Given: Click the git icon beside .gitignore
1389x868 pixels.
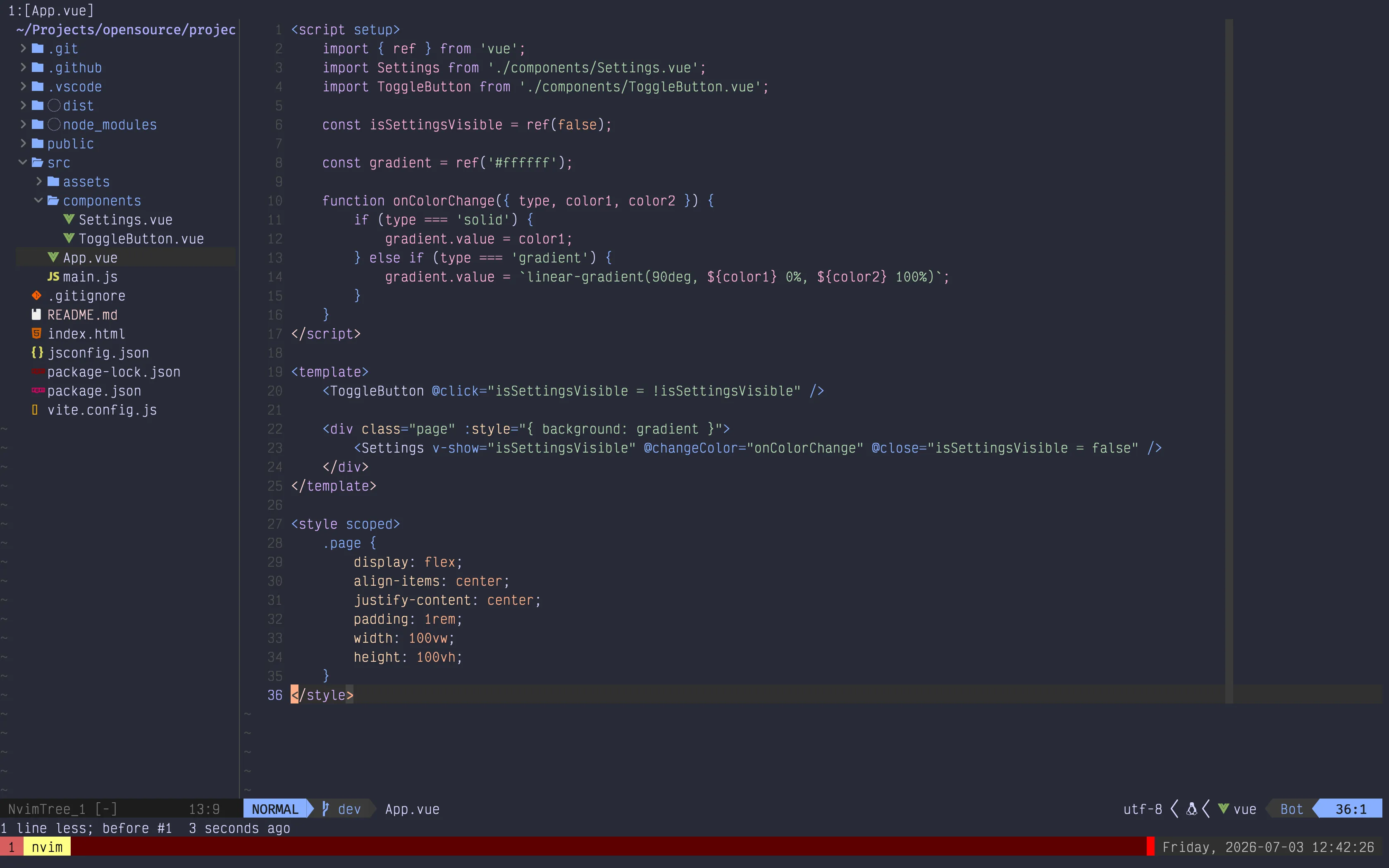Looking at the screenshot, I should click(37, 296).
